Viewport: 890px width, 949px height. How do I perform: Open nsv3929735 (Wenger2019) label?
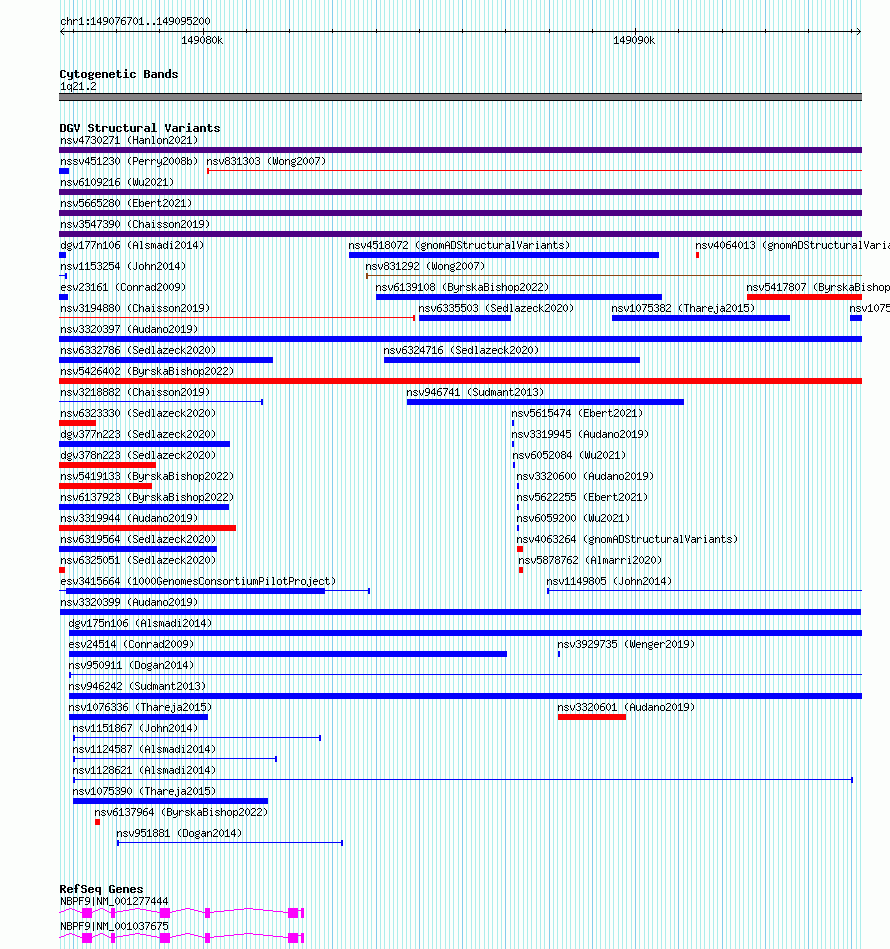click(x=626, y=645)
